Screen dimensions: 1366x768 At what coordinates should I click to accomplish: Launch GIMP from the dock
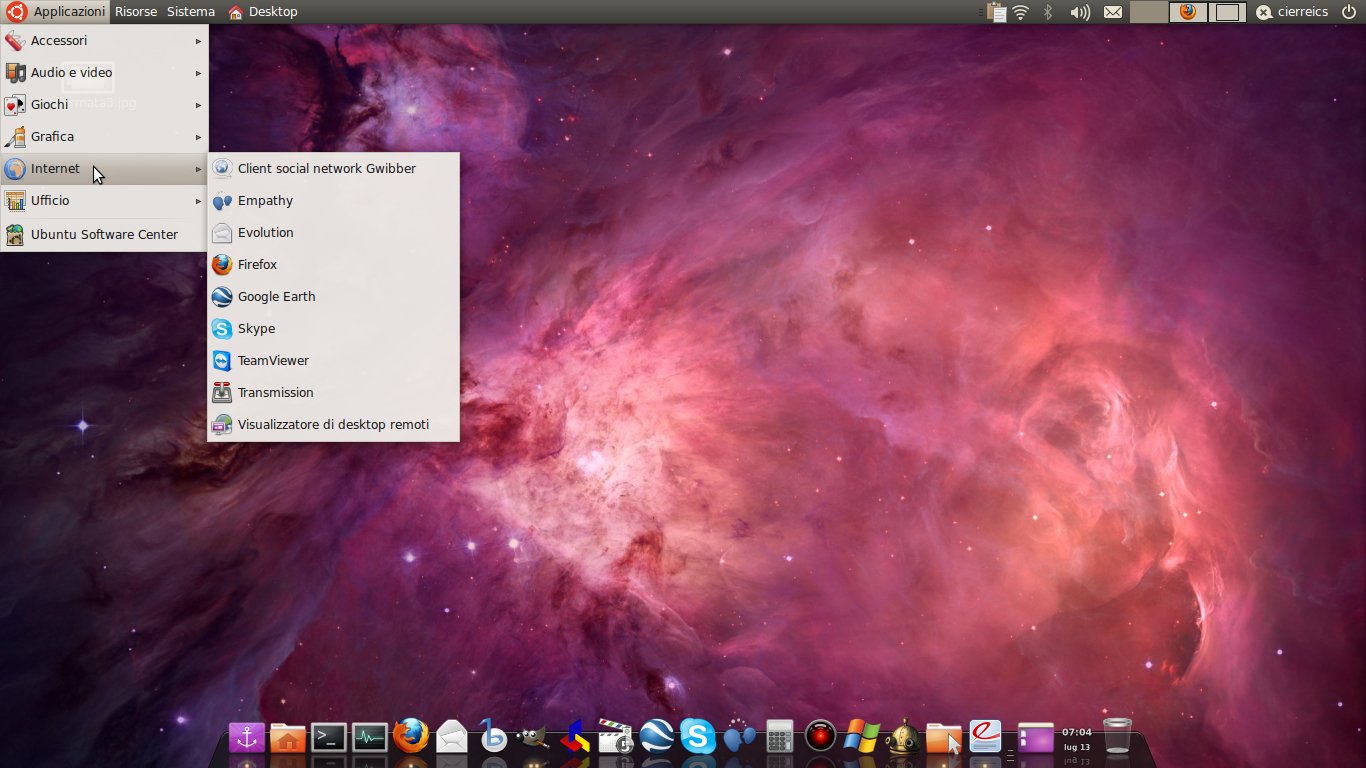(x=533, y=738)
